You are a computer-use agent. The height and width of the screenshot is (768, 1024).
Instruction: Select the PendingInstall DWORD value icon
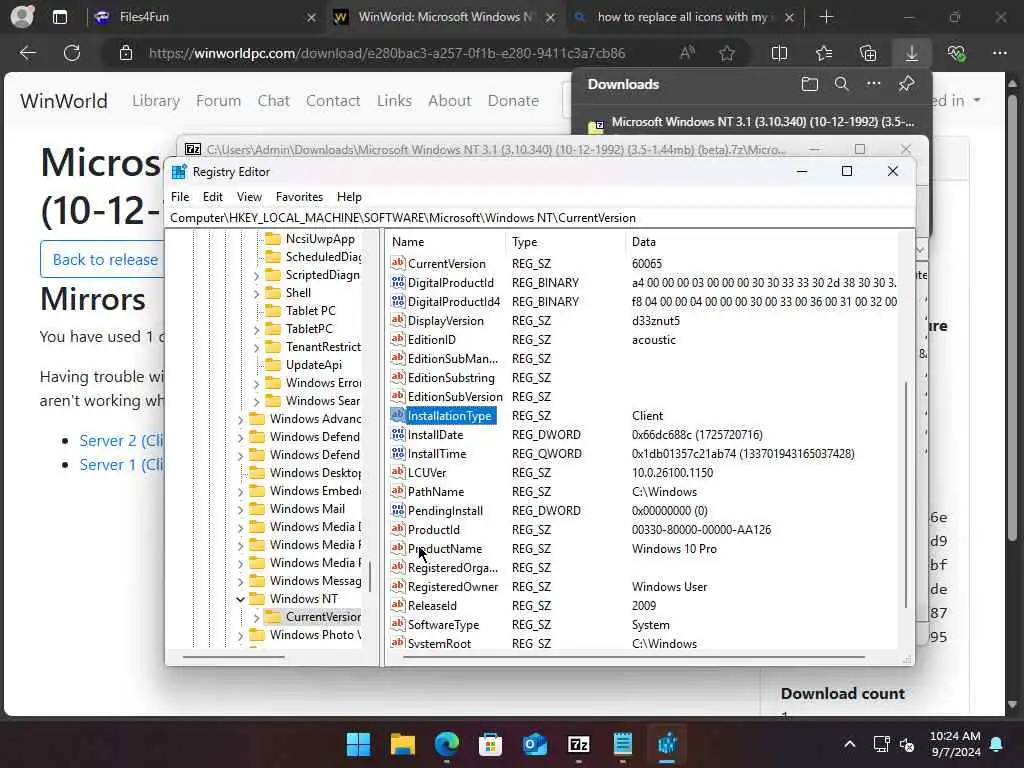point(398,510)
